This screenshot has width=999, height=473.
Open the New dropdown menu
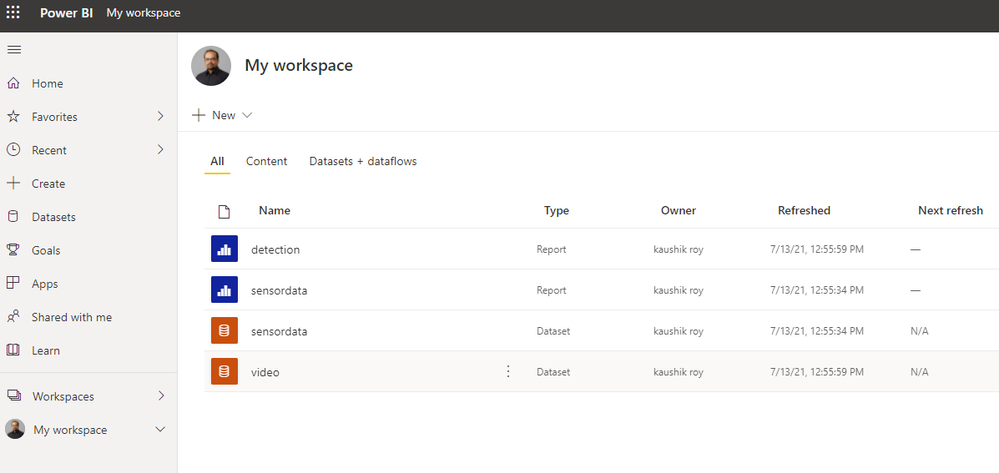point(222,116)
